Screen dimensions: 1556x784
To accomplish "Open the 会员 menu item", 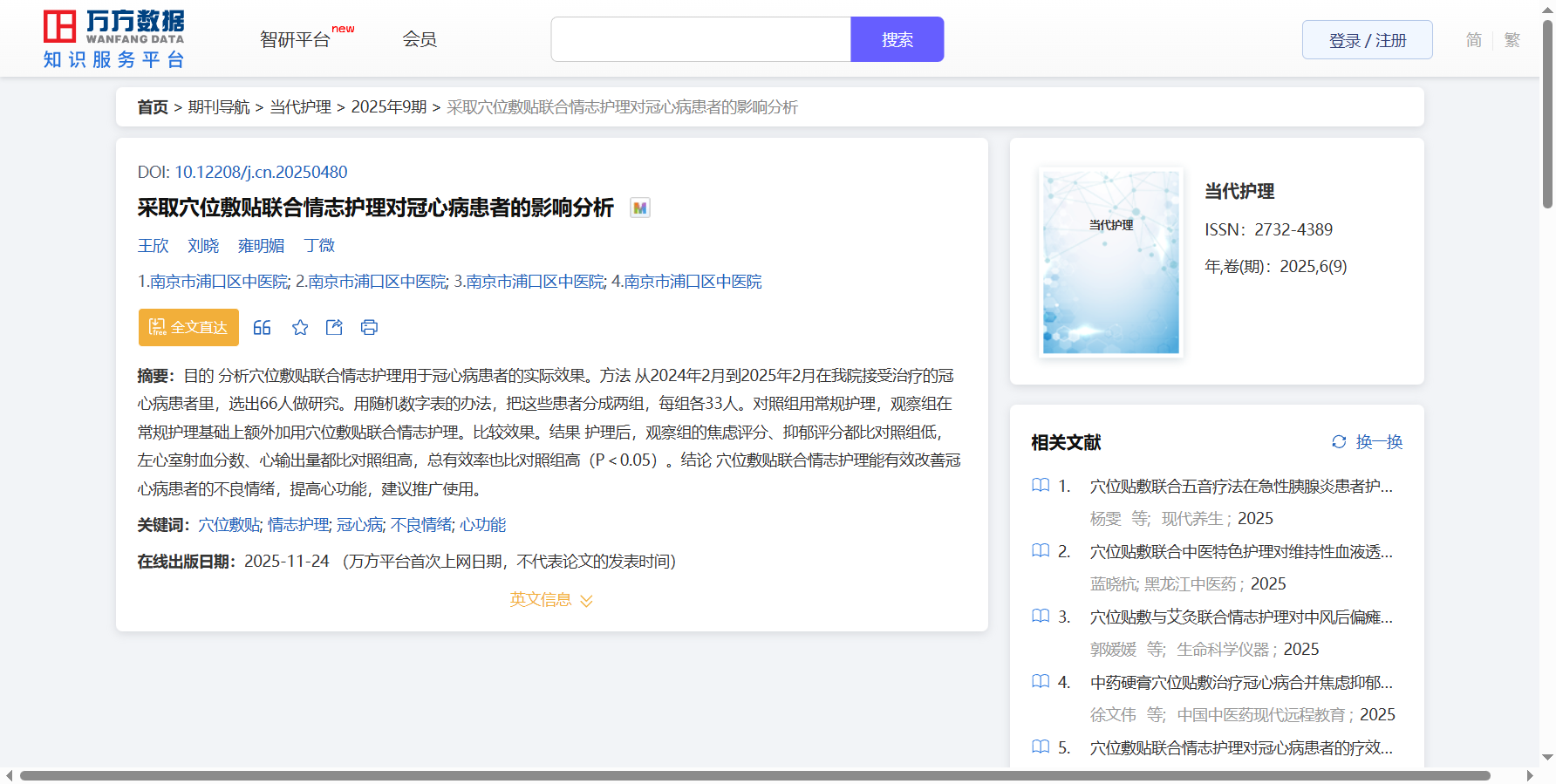I will click(420, 39).
